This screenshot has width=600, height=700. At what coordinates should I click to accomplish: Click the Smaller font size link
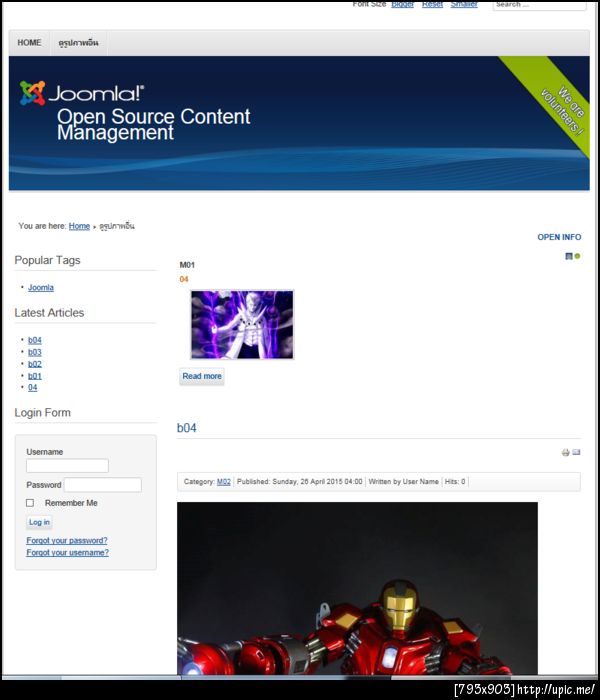click(x=464, y=4)
